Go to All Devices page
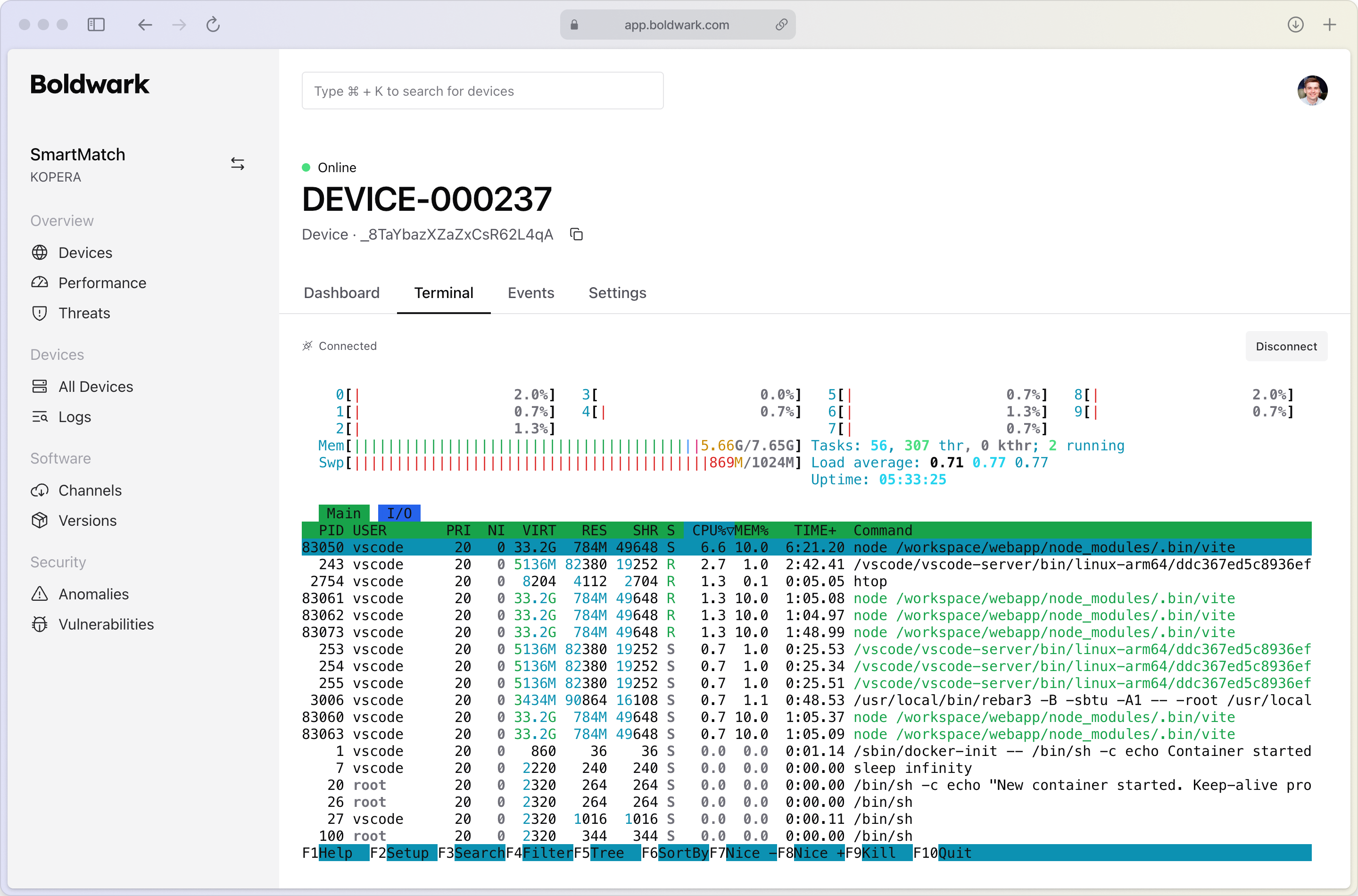 (x=95, y=387)
